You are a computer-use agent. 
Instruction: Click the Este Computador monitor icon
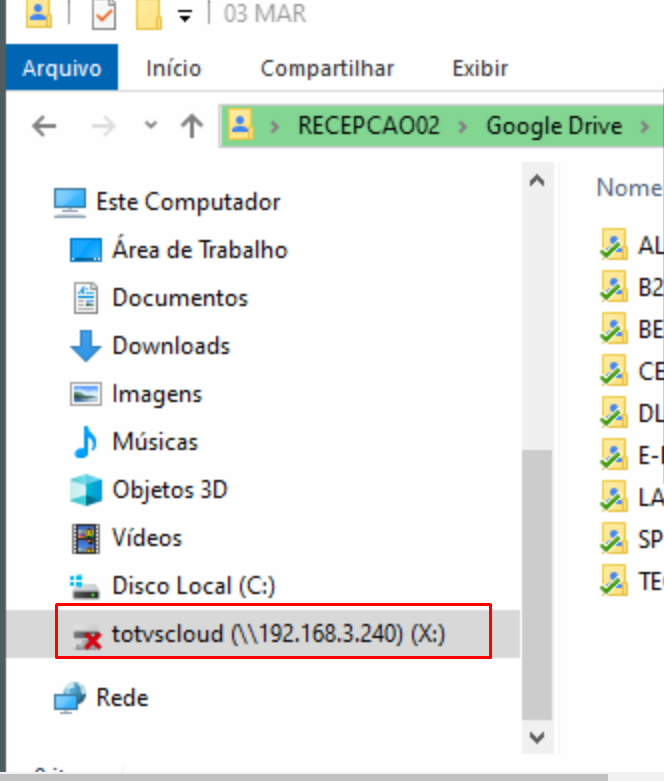pos(70,203)
